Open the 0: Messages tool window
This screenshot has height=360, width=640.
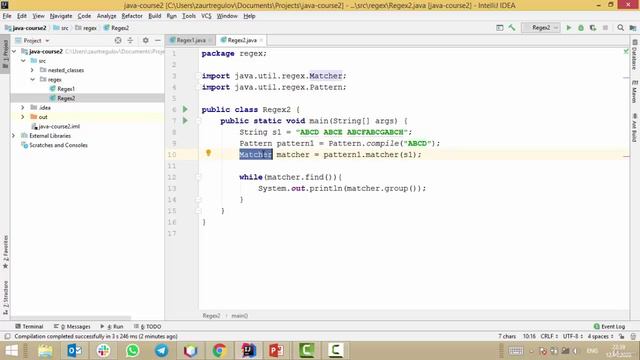click(x=72, y=327)
